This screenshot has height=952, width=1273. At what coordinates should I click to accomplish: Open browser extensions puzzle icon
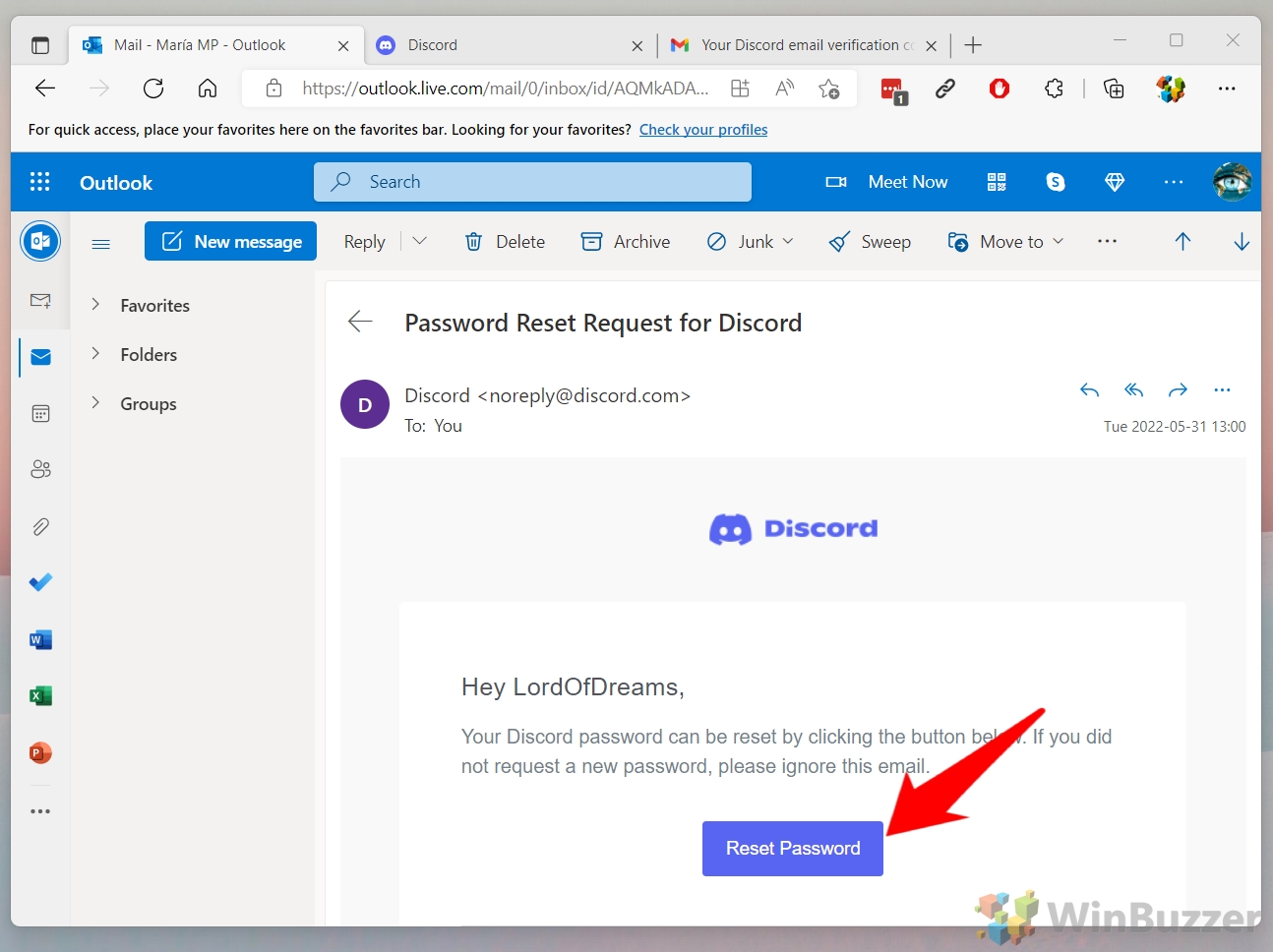(1054, 89)
